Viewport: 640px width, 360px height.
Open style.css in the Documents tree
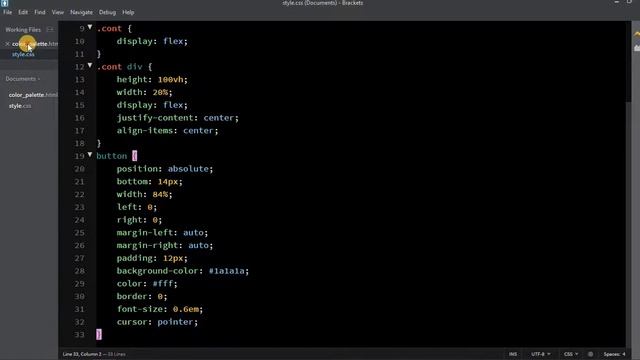click(20, 106)
